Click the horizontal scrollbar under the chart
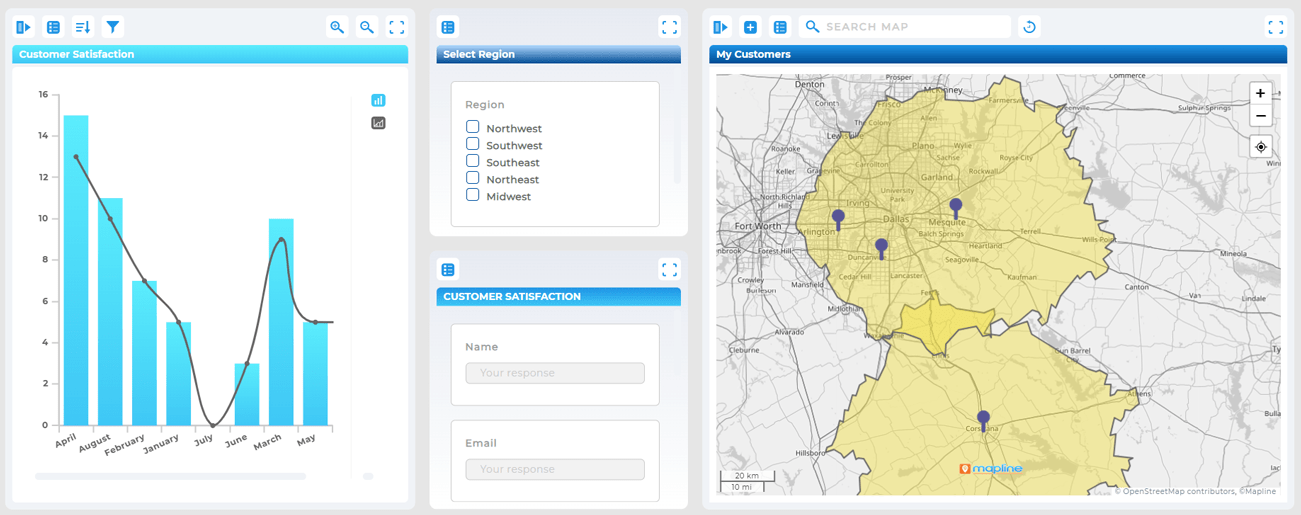Image resolution: width=1301 pixels, height=515 pixels. (170, 476)
